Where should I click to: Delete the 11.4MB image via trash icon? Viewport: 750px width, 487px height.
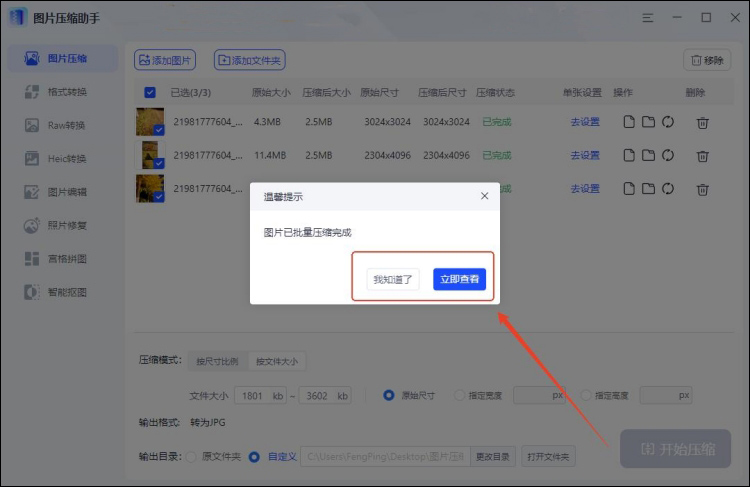(x=702, y=156)
